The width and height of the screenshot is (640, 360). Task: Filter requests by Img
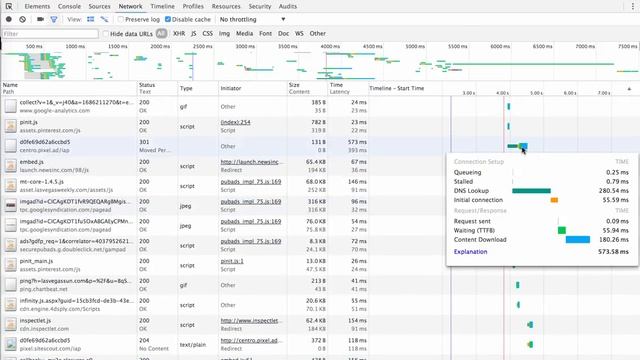[224, 33]
